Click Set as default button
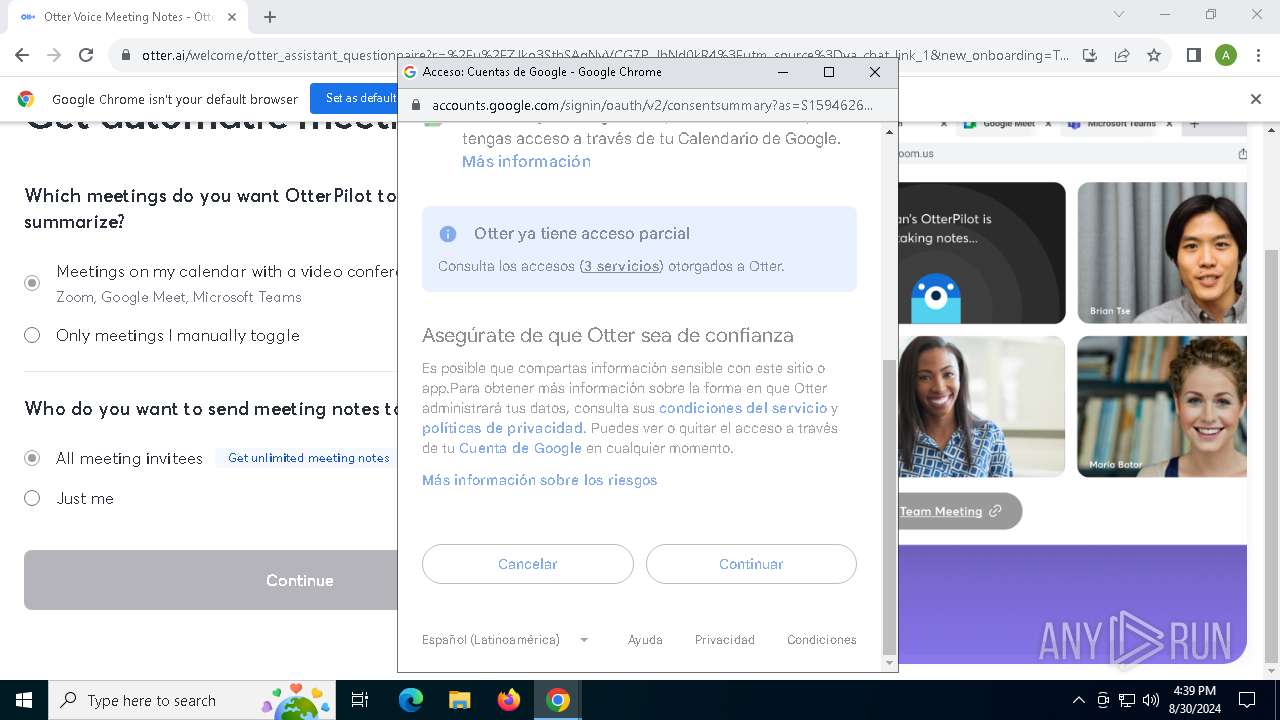 tap(359, 98)
